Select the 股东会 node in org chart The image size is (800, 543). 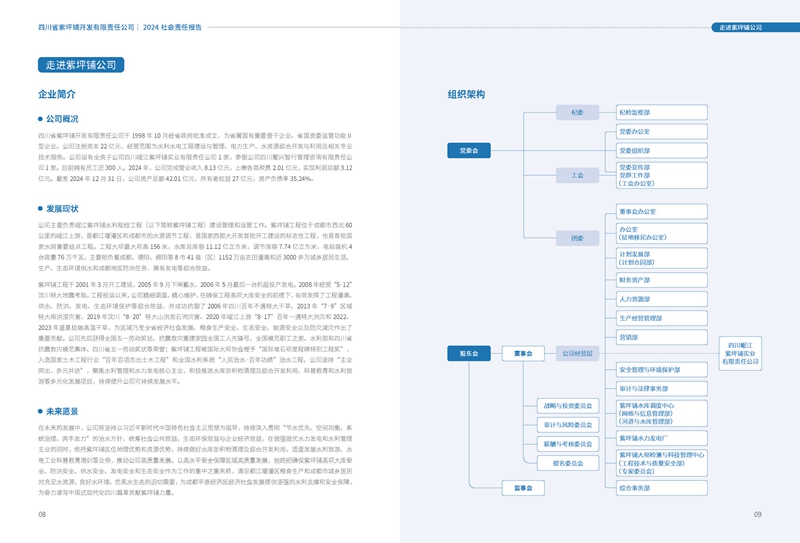point(469,353)
